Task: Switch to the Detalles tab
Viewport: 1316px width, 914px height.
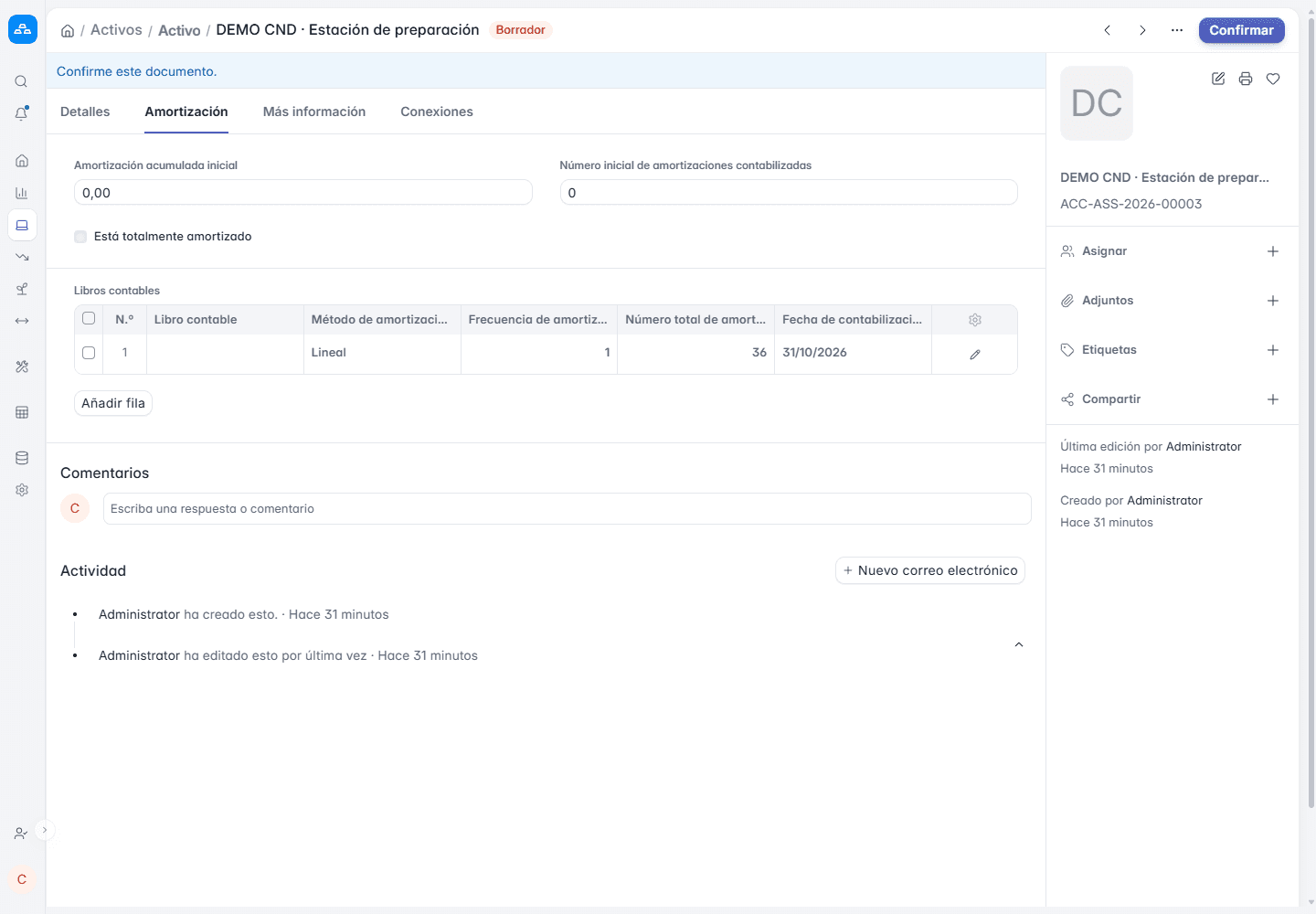Action: [x=85, y=112]
